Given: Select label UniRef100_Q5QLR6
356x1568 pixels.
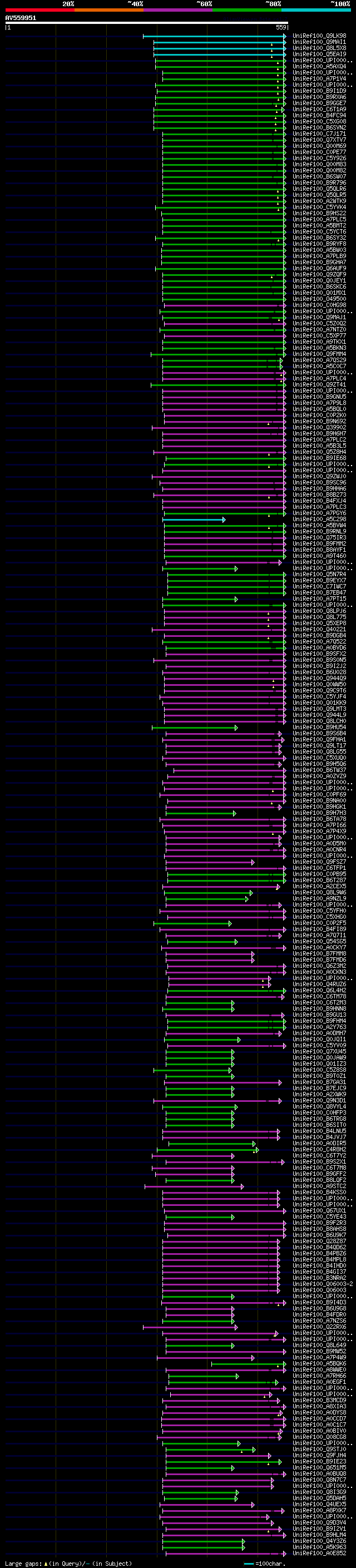Looking at the screenshot, I should (x=319, y=189).
